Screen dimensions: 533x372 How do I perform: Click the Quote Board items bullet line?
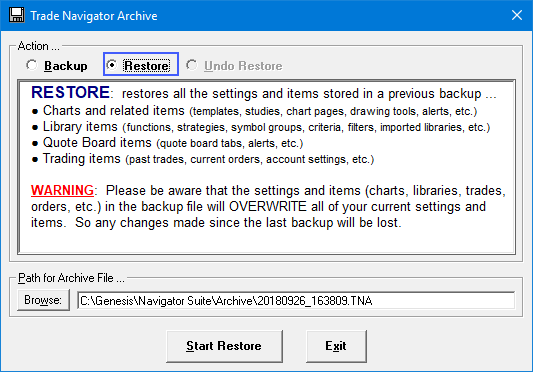click(x=167, y=143)
